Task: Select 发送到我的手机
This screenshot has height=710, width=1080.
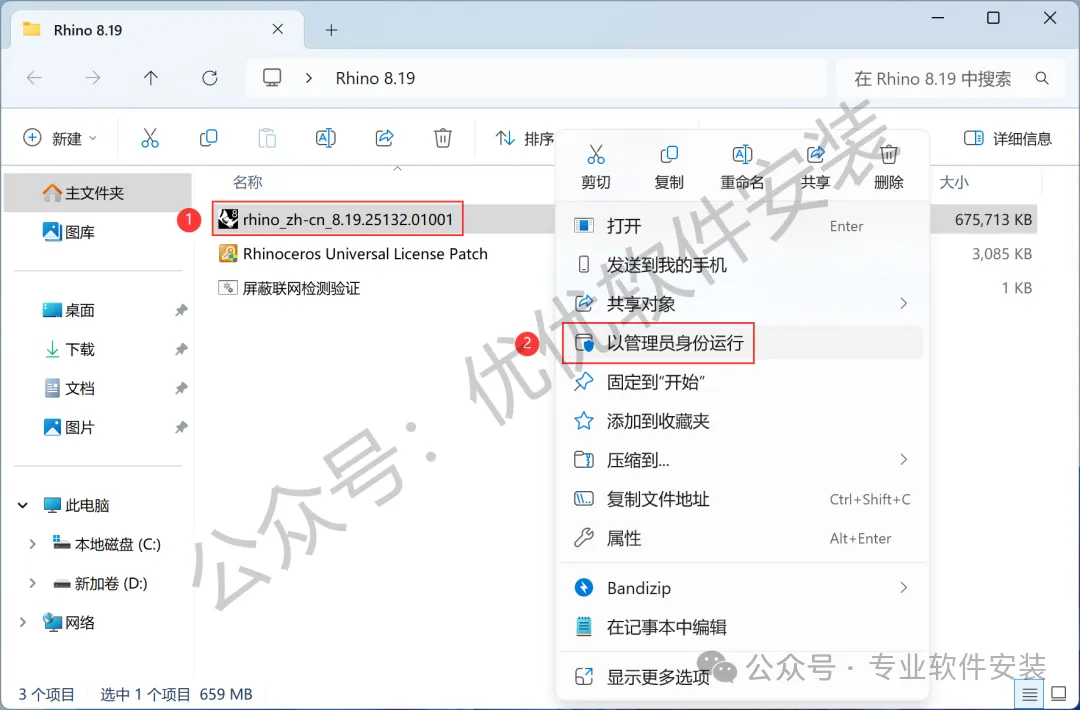Action: click(x=742, y=265)
